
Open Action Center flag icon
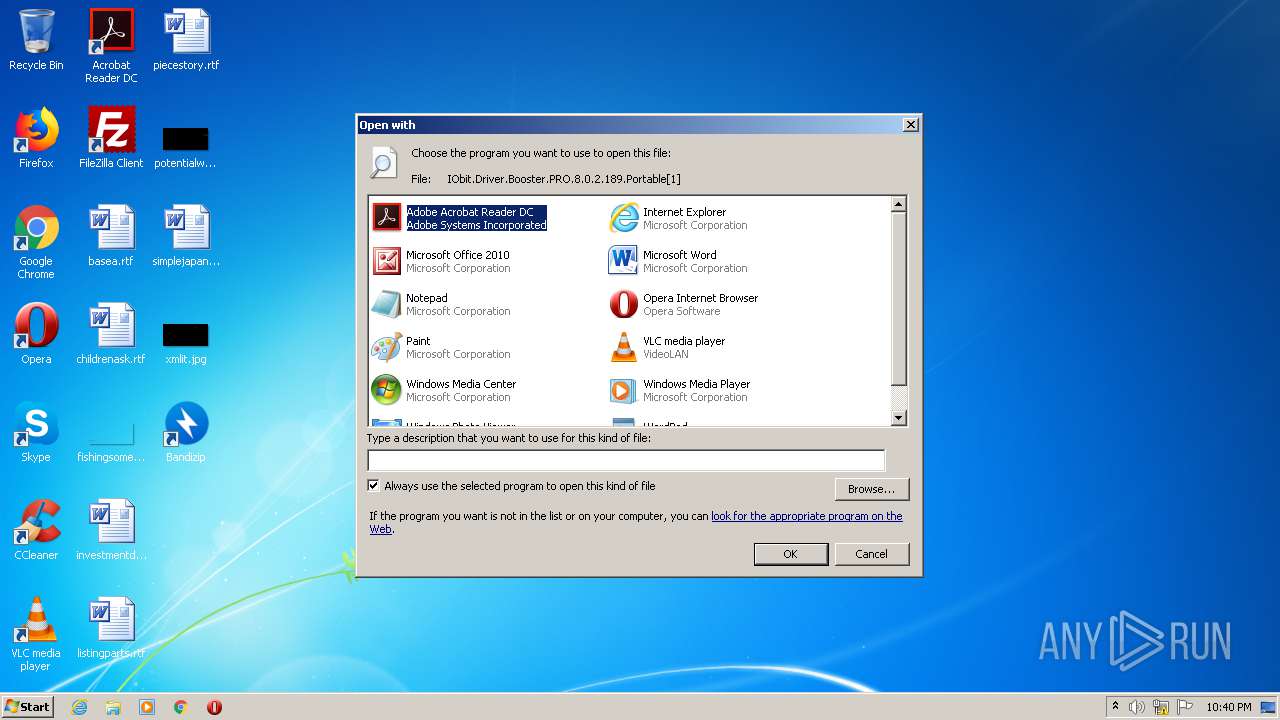1184,707
